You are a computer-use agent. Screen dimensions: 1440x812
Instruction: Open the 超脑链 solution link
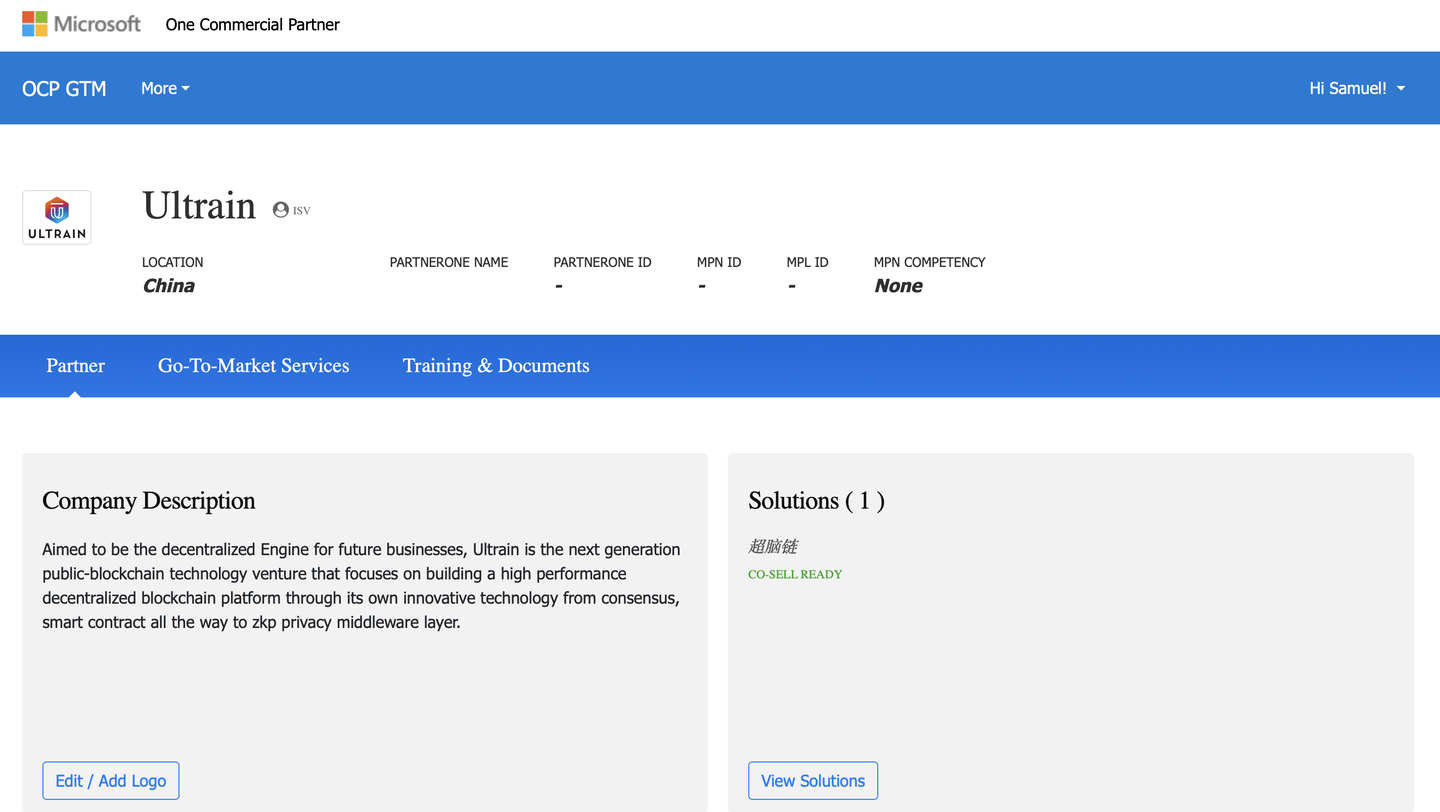(x=773, y=547)
